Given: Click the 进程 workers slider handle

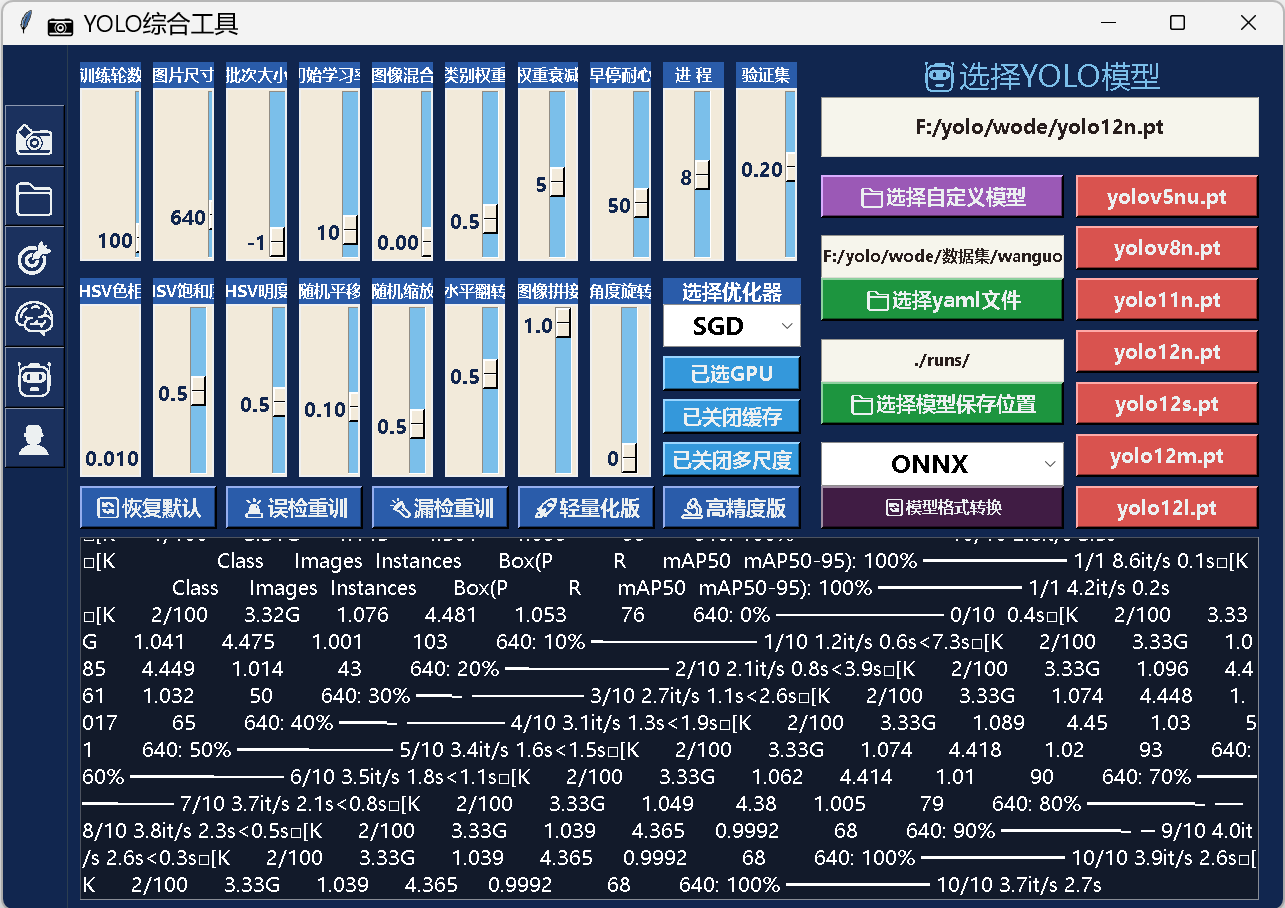Looking at the screenshot, I should [x=703, y=176].
